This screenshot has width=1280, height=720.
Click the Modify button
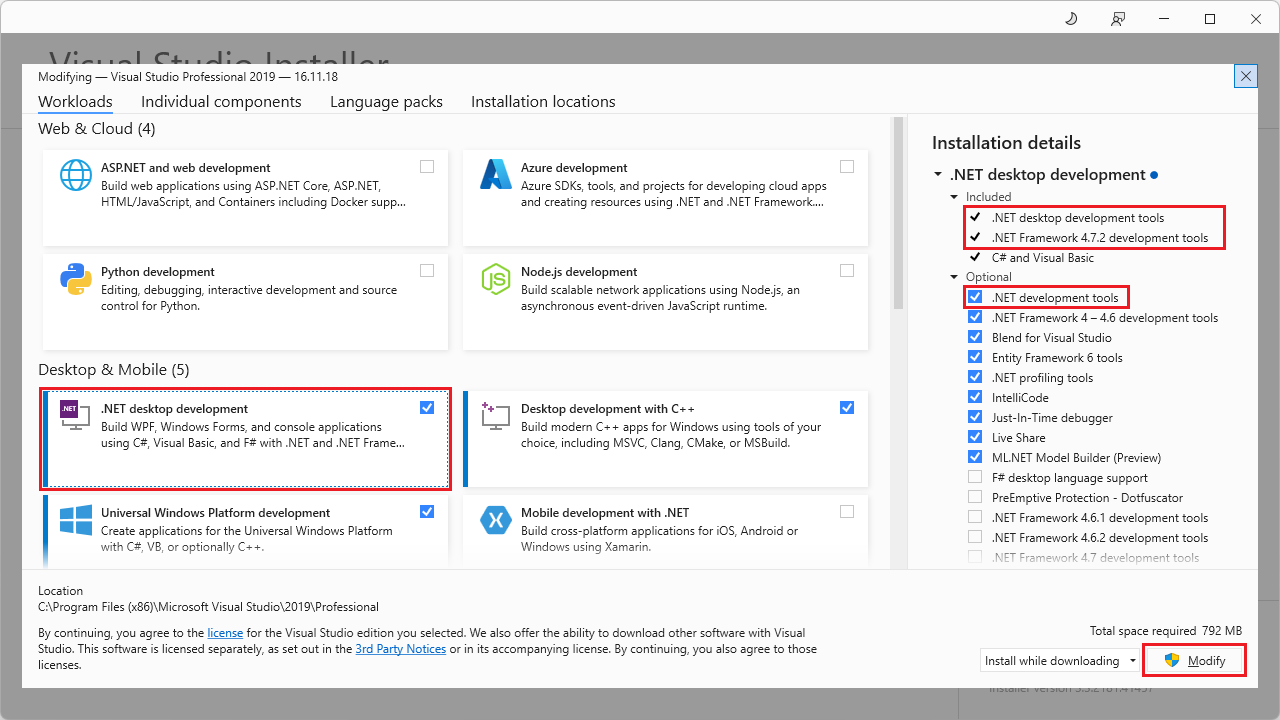[1194, 660]
